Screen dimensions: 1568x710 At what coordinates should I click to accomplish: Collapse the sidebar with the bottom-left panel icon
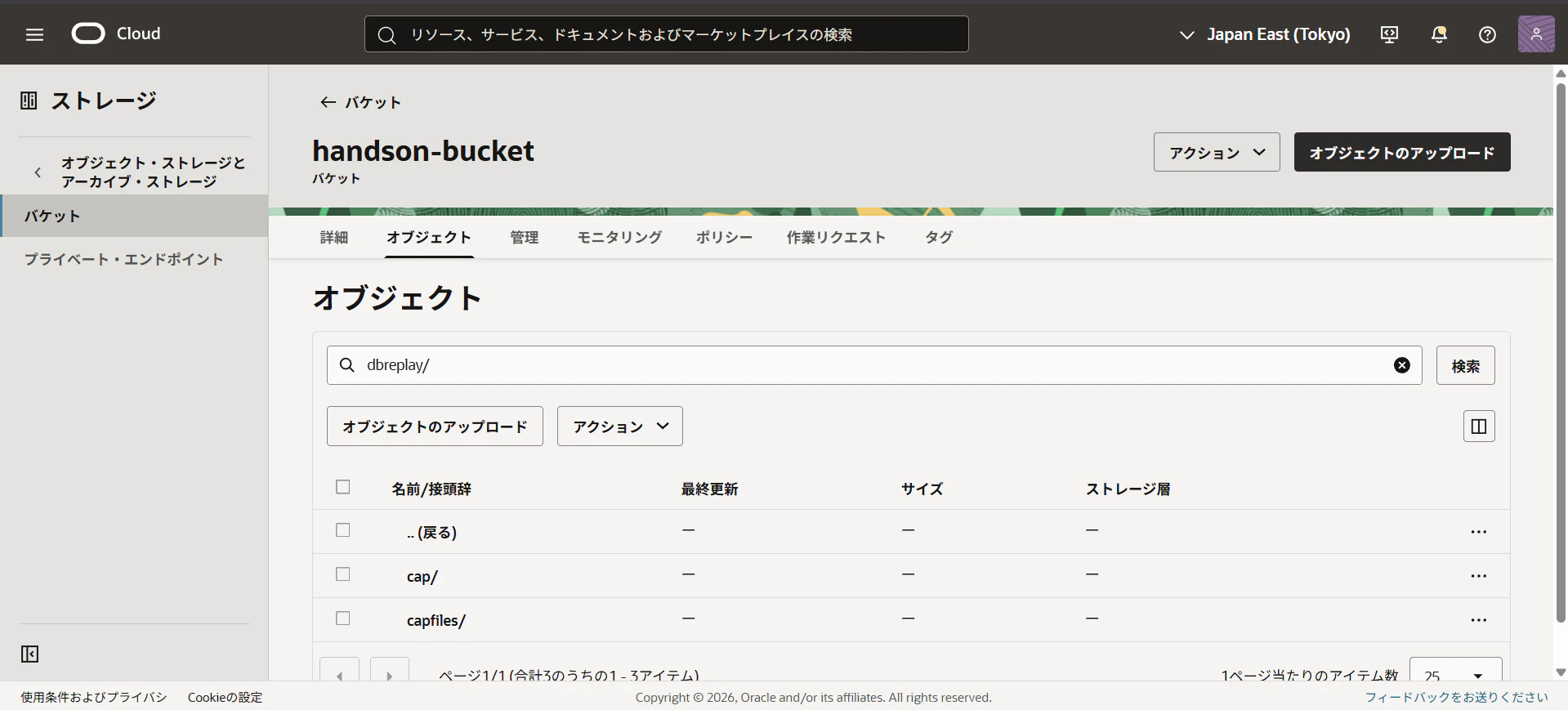[29, 654]
